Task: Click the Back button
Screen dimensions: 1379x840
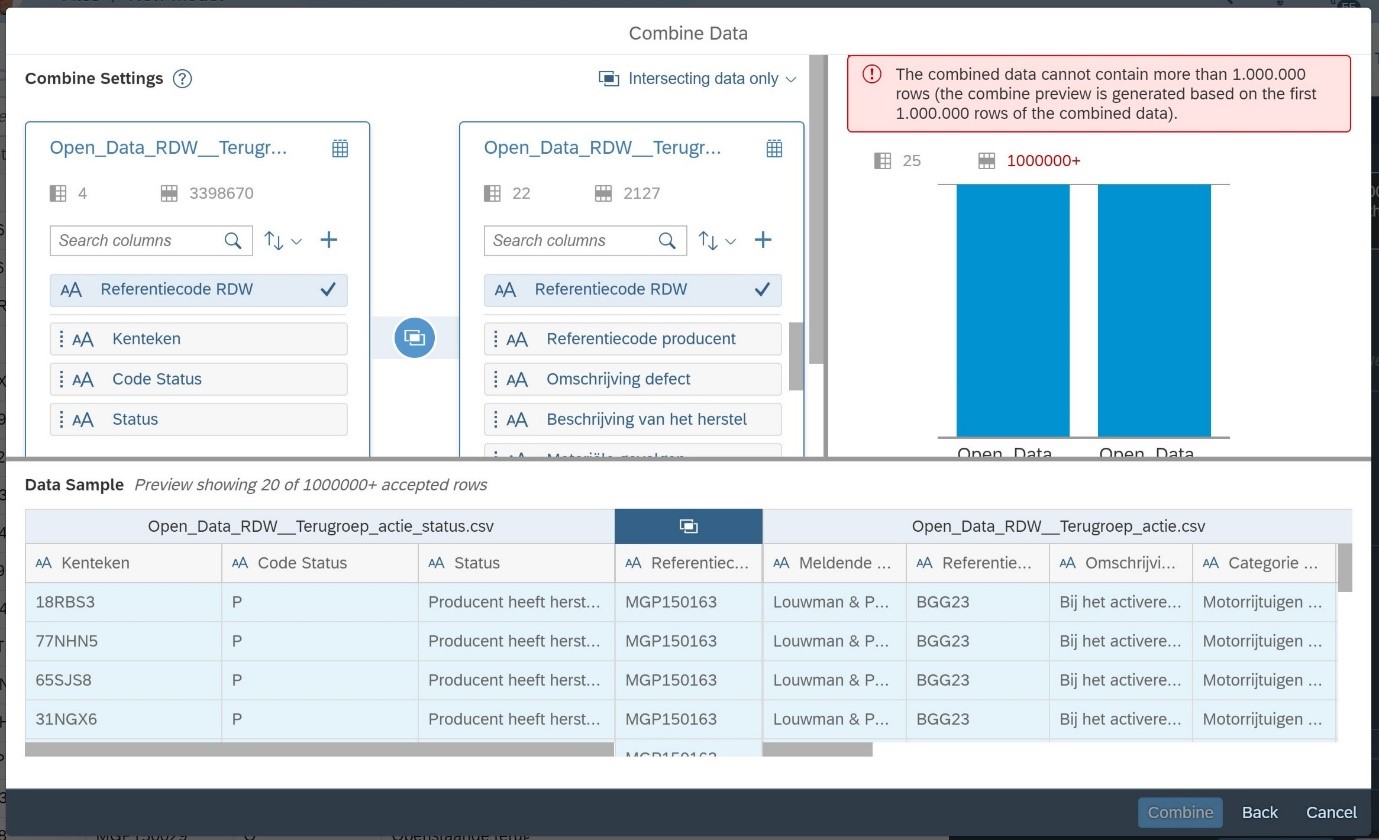Action: pos(1260,812)
